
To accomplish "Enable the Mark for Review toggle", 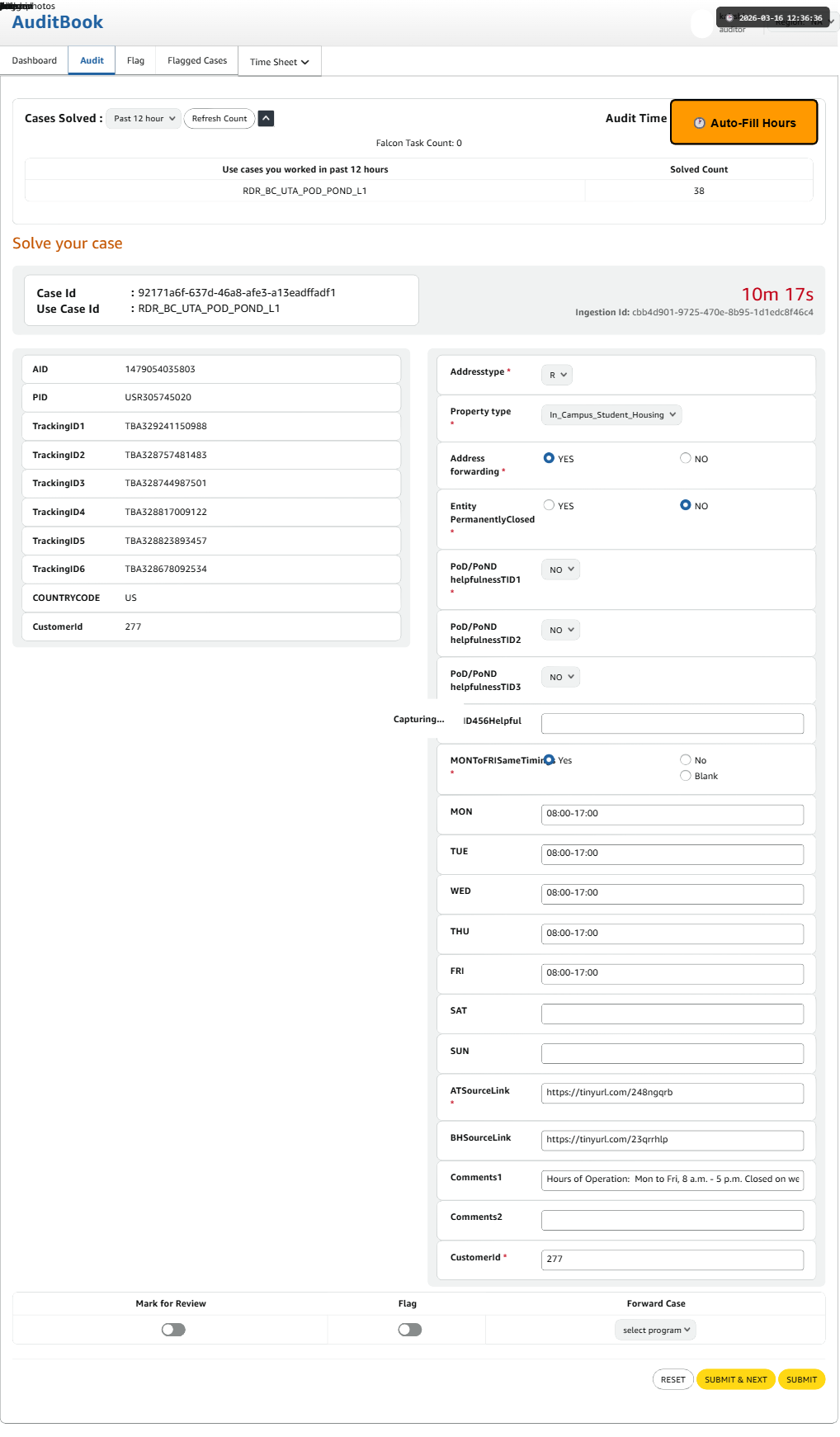I will [x=173, y=1330].
